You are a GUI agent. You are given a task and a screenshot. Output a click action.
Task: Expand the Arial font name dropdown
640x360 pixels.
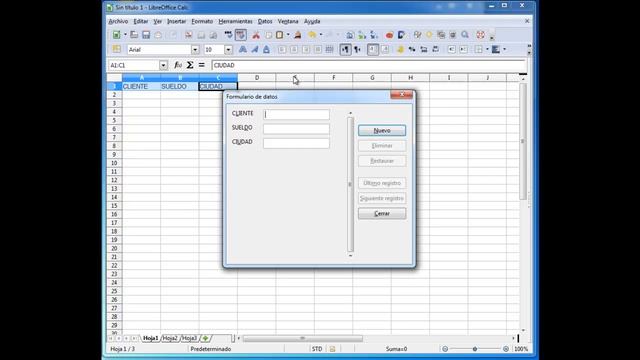pos(195,50)
